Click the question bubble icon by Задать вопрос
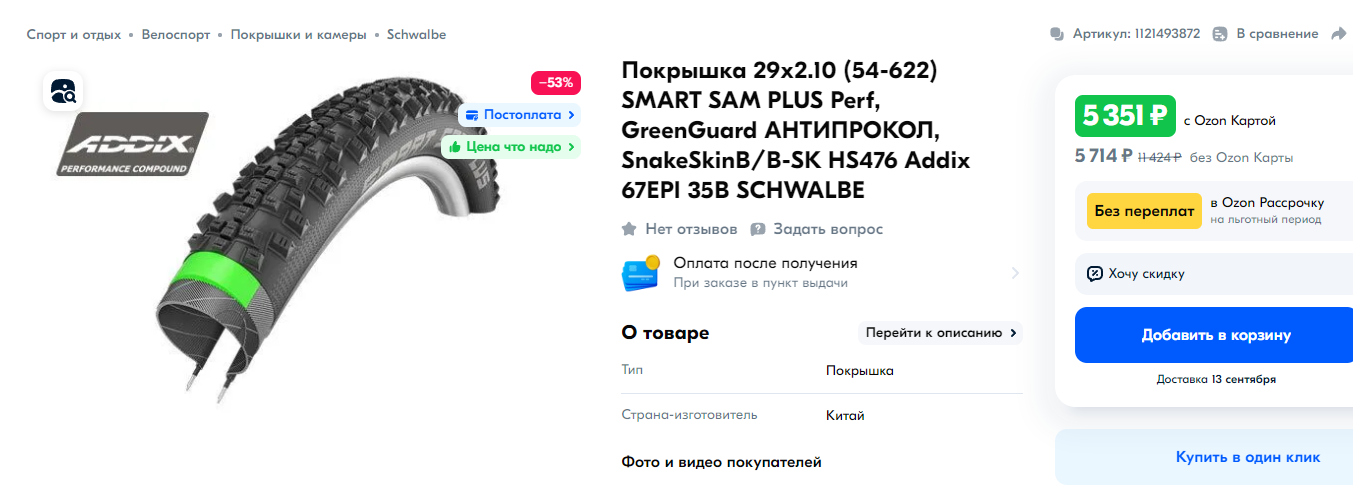 point(758,229)
